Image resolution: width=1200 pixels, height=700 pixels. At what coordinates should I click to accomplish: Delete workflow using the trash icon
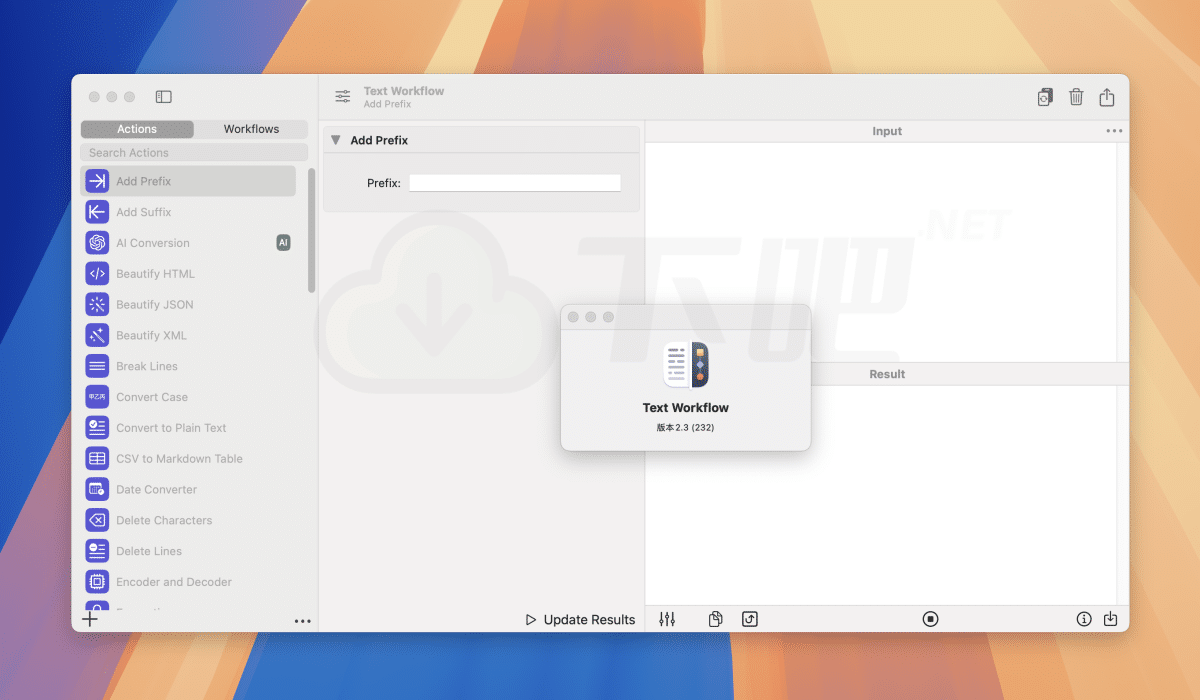pyautogui.click(x=1076, y=97)
